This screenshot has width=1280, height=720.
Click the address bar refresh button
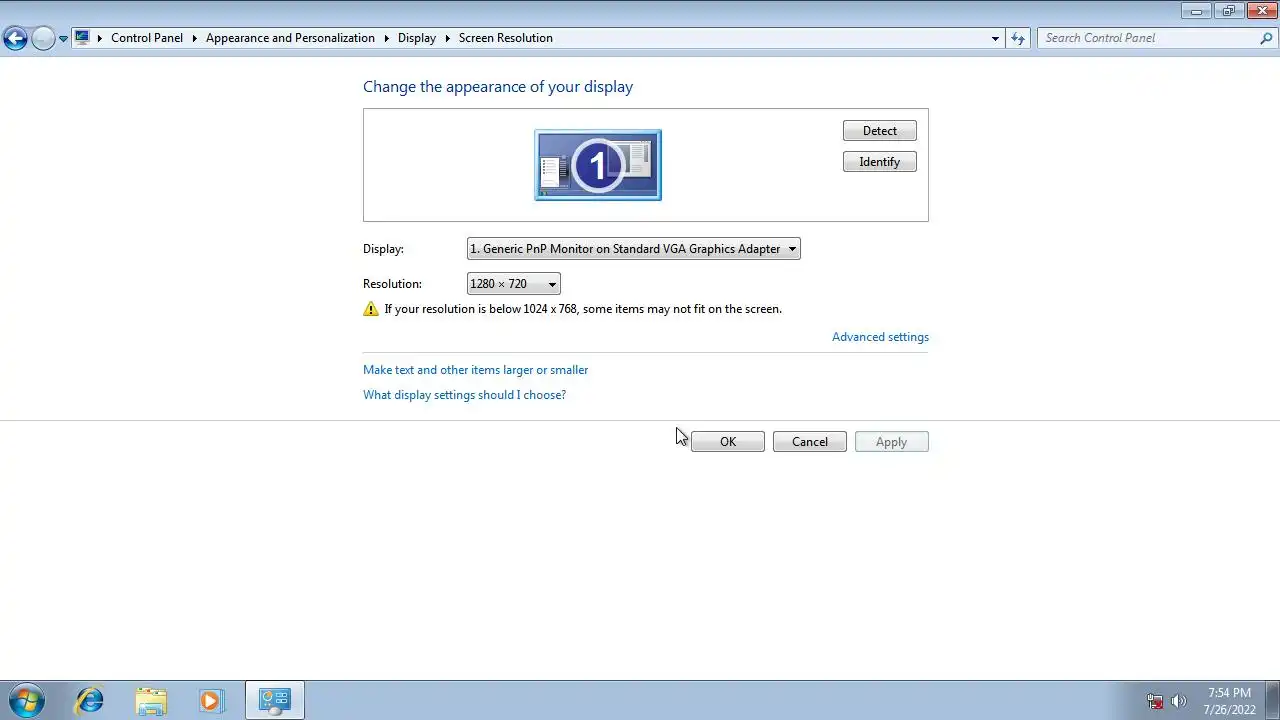point(1018,38)
